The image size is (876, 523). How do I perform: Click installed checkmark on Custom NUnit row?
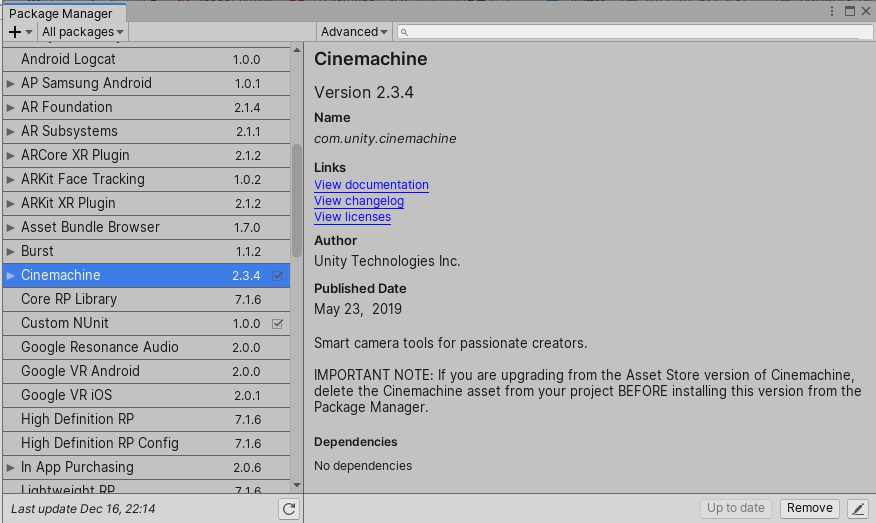point(278,324)
